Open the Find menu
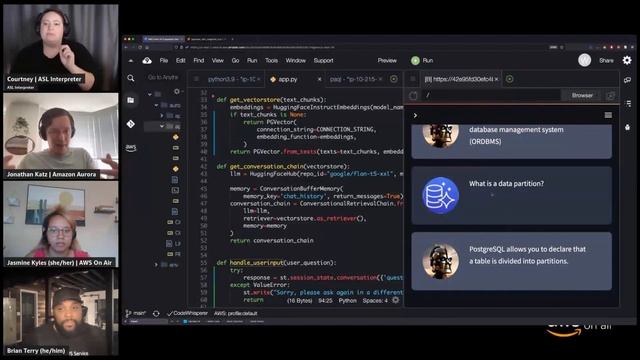This screenshot has height=360, width=640. (199, 60)
